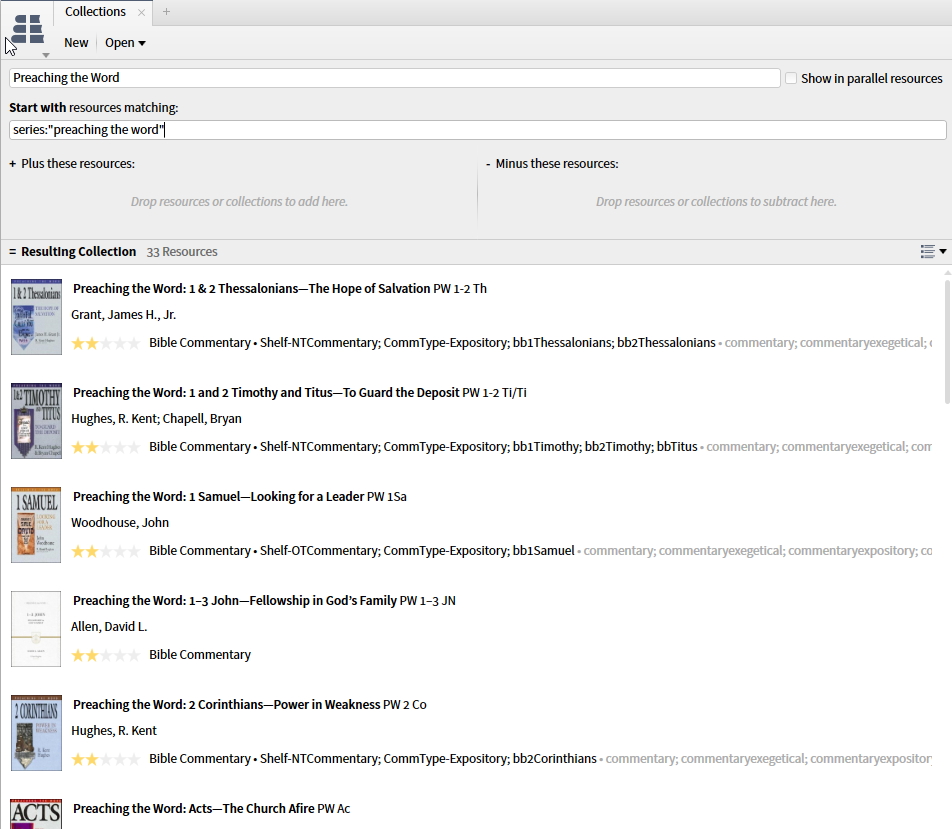This screenshot has width=952, height=829.
Task: Click the resources matching rule field
Action: point(477,129)
